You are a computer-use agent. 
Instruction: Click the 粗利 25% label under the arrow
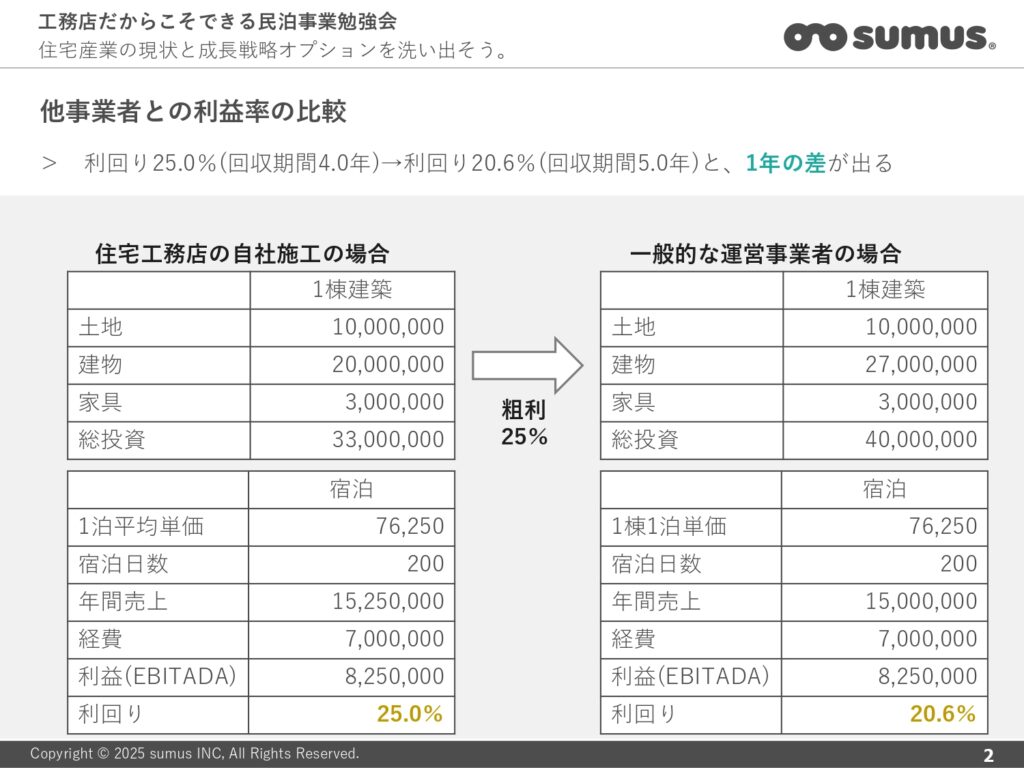click(x=525, y=423)
